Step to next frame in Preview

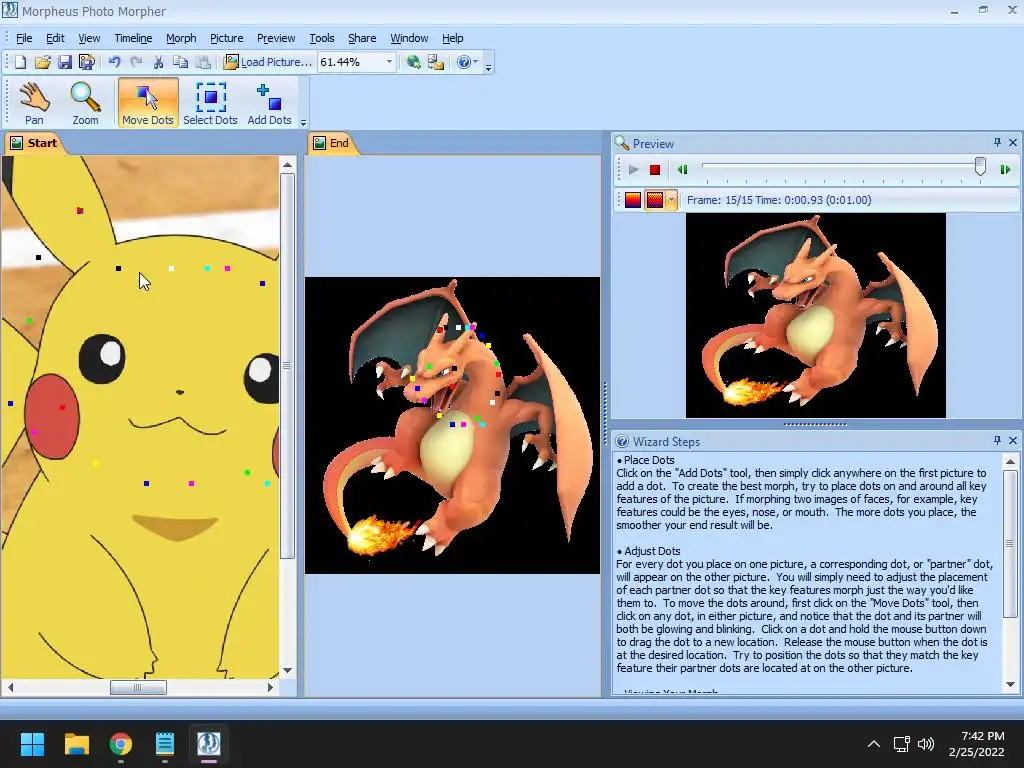tap(1005, 170)
